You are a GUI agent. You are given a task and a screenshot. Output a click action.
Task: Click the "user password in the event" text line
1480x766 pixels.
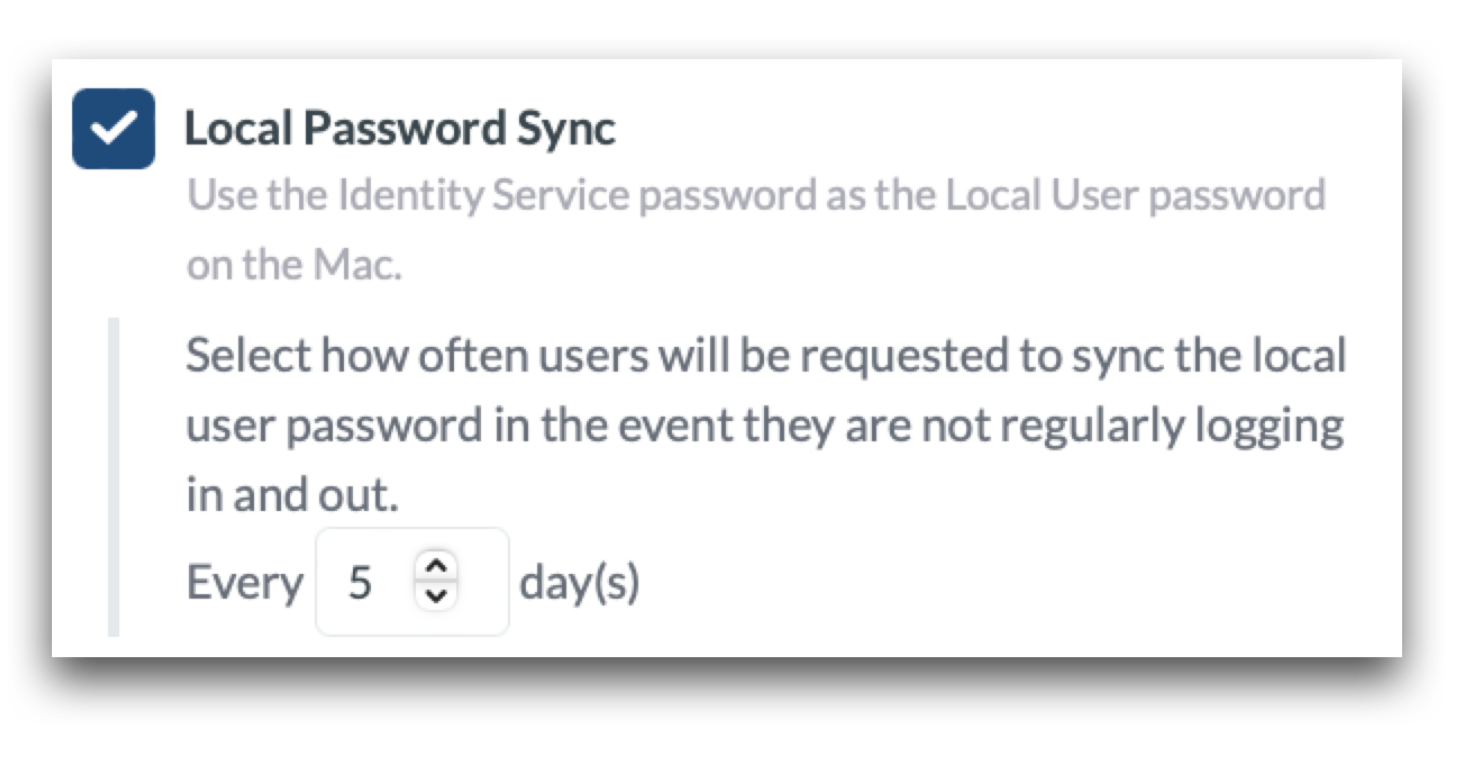pyautogui.click(x=764, y=426)
